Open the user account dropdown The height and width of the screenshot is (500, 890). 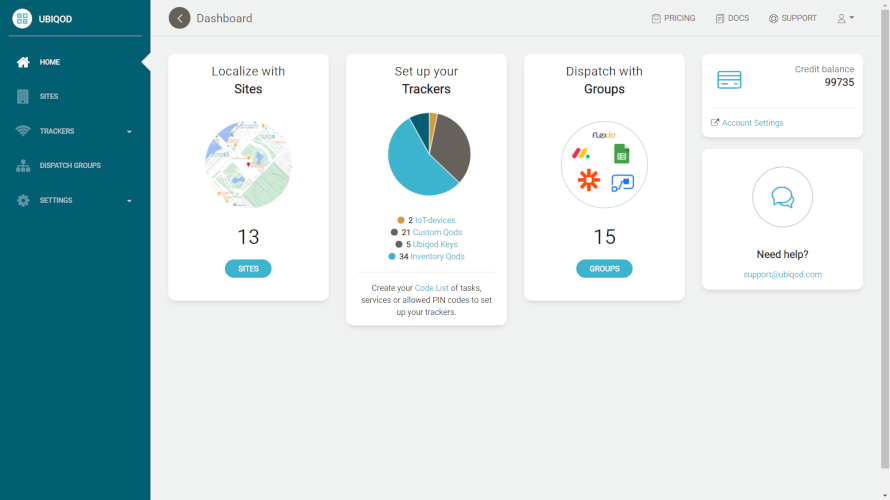[x=845, y=18]
